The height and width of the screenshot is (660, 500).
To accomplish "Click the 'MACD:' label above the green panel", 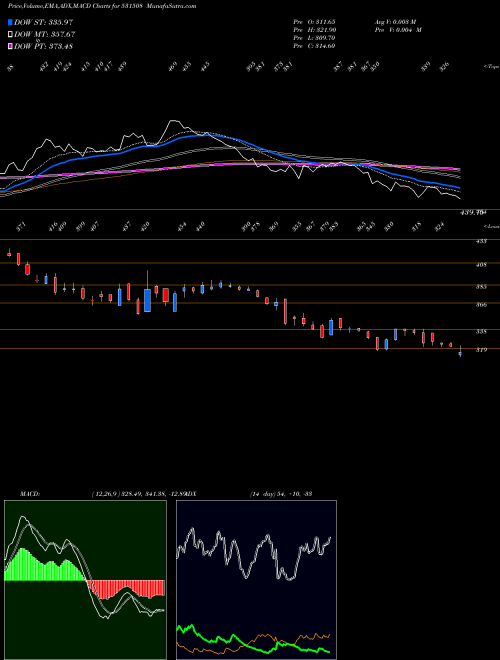I will pyautogui.click(x=30, y=494).
